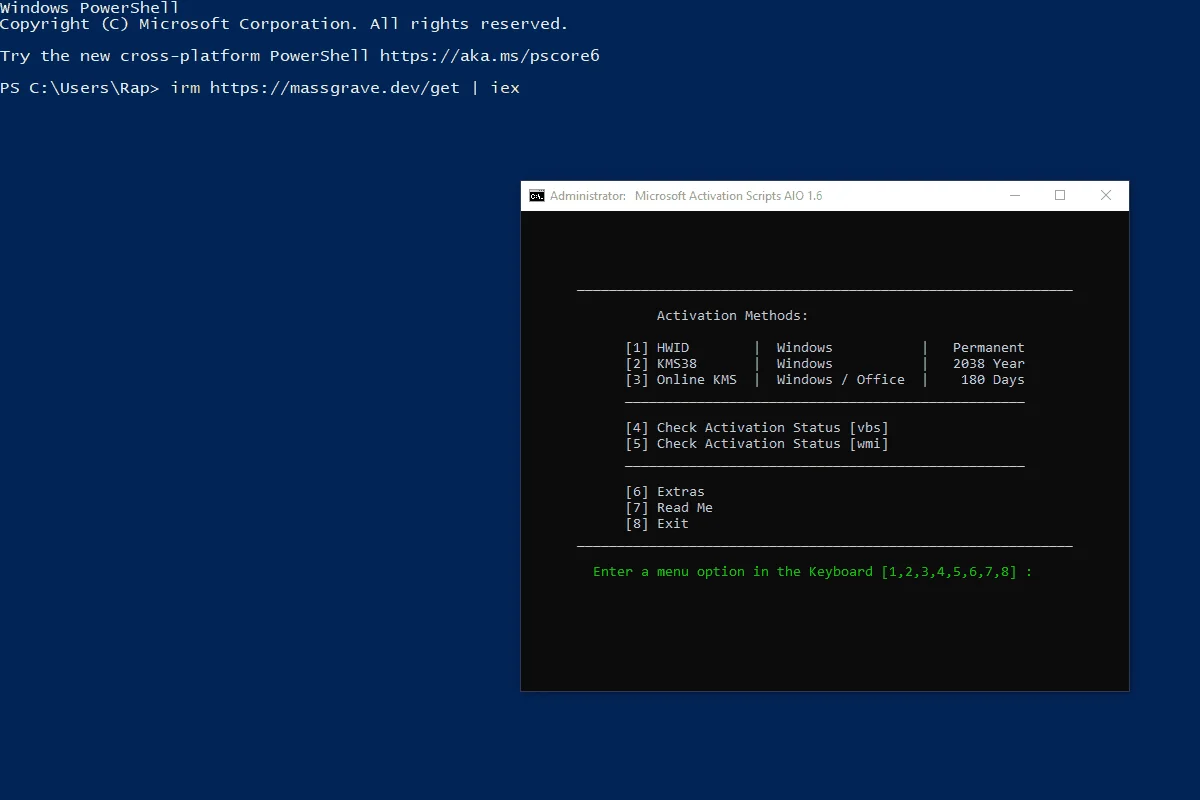
Task: Click the 'https://aka.ms/pscore6' URL in PowerShell
Action: coord(490,56)
